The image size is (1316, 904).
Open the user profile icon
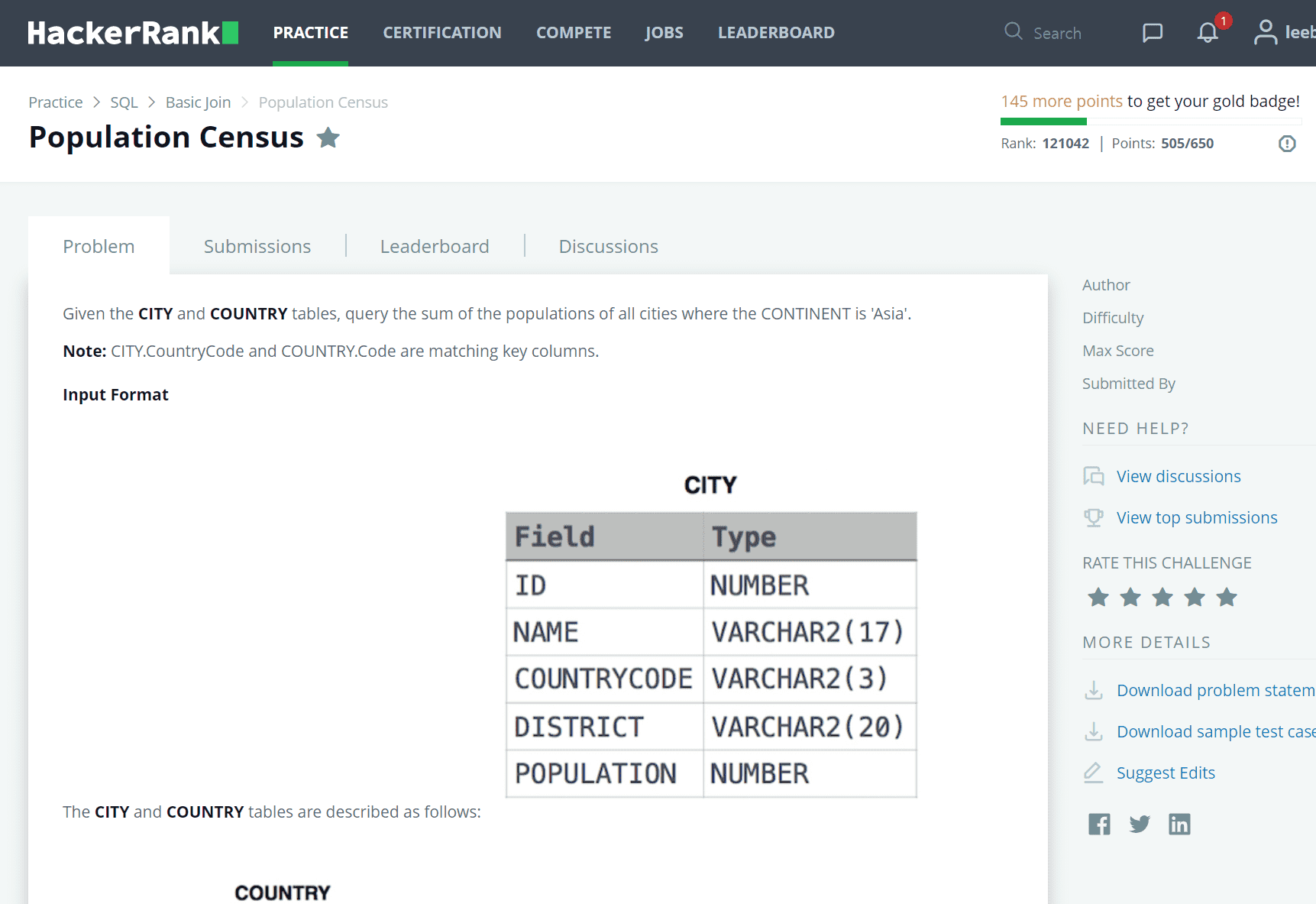pyautogui.click(x=1266, y=32)
